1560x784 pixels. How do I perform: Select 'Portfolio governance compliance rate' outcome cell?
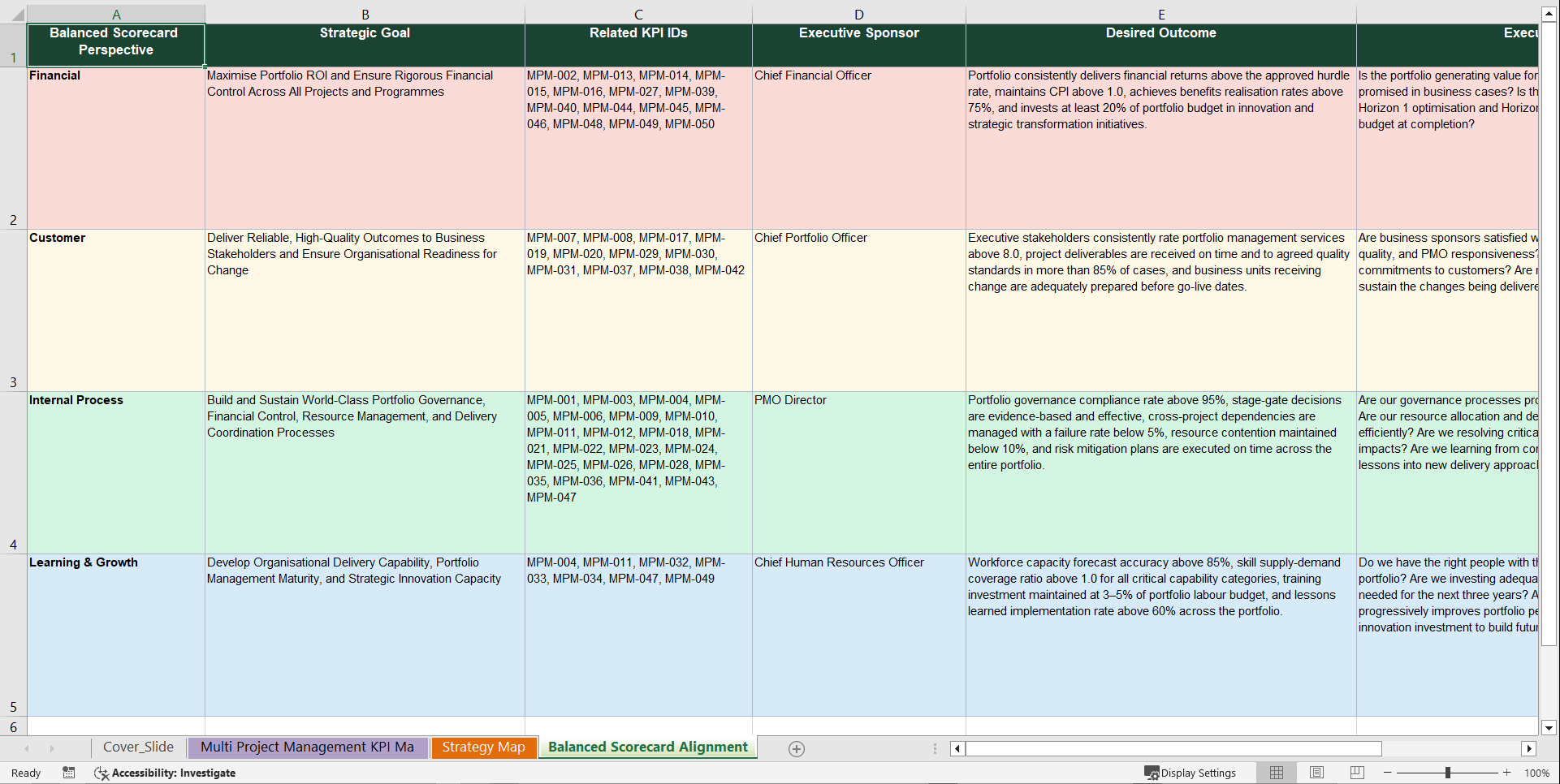click(x=1161, y=472)
